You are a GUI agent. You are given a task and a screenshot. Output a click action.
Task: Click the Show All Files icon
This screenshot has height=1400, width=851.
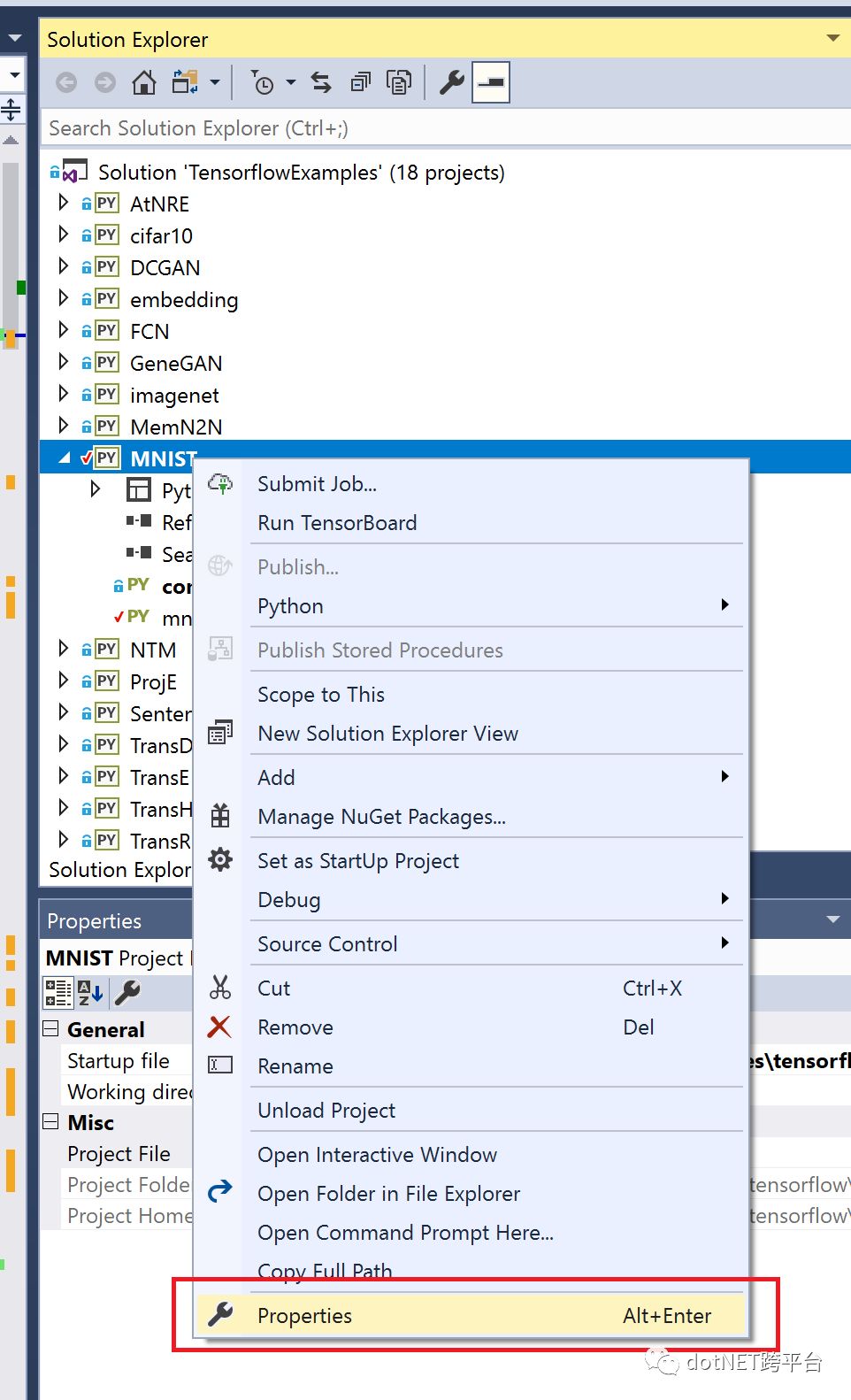tap(399, 83)
